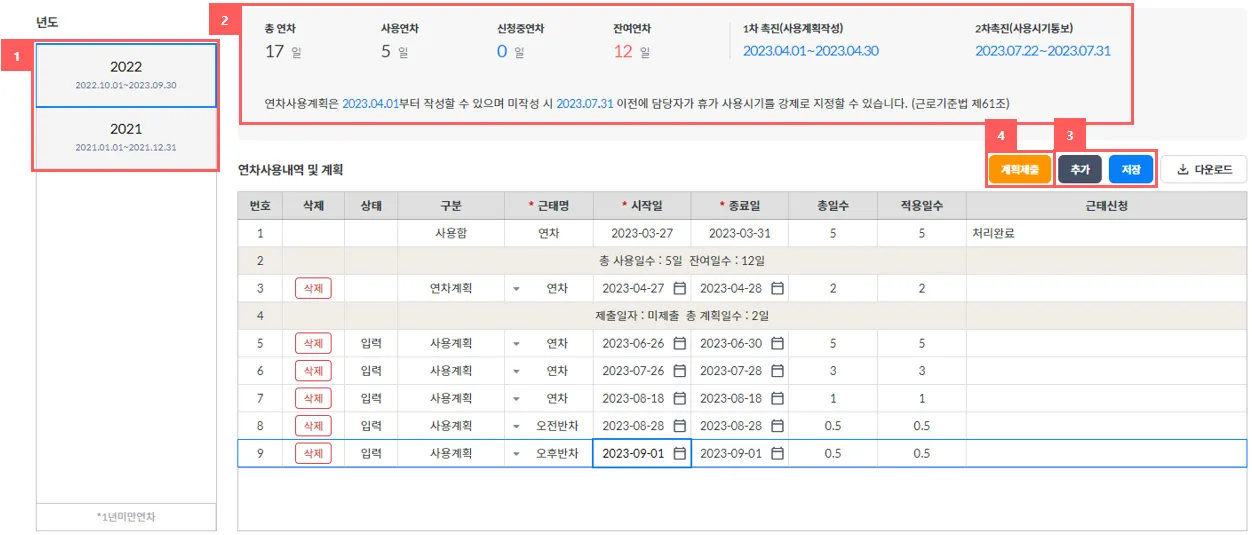Click 처리완료 cell in row 1

(1106, 233)
